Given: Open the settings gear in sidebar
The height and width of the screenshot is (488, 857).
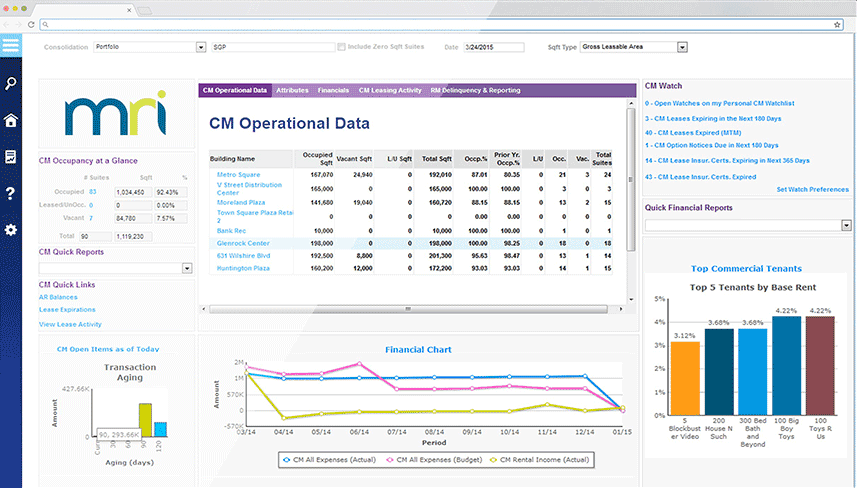Looking at the screenshot, I should tap(10, 230).
